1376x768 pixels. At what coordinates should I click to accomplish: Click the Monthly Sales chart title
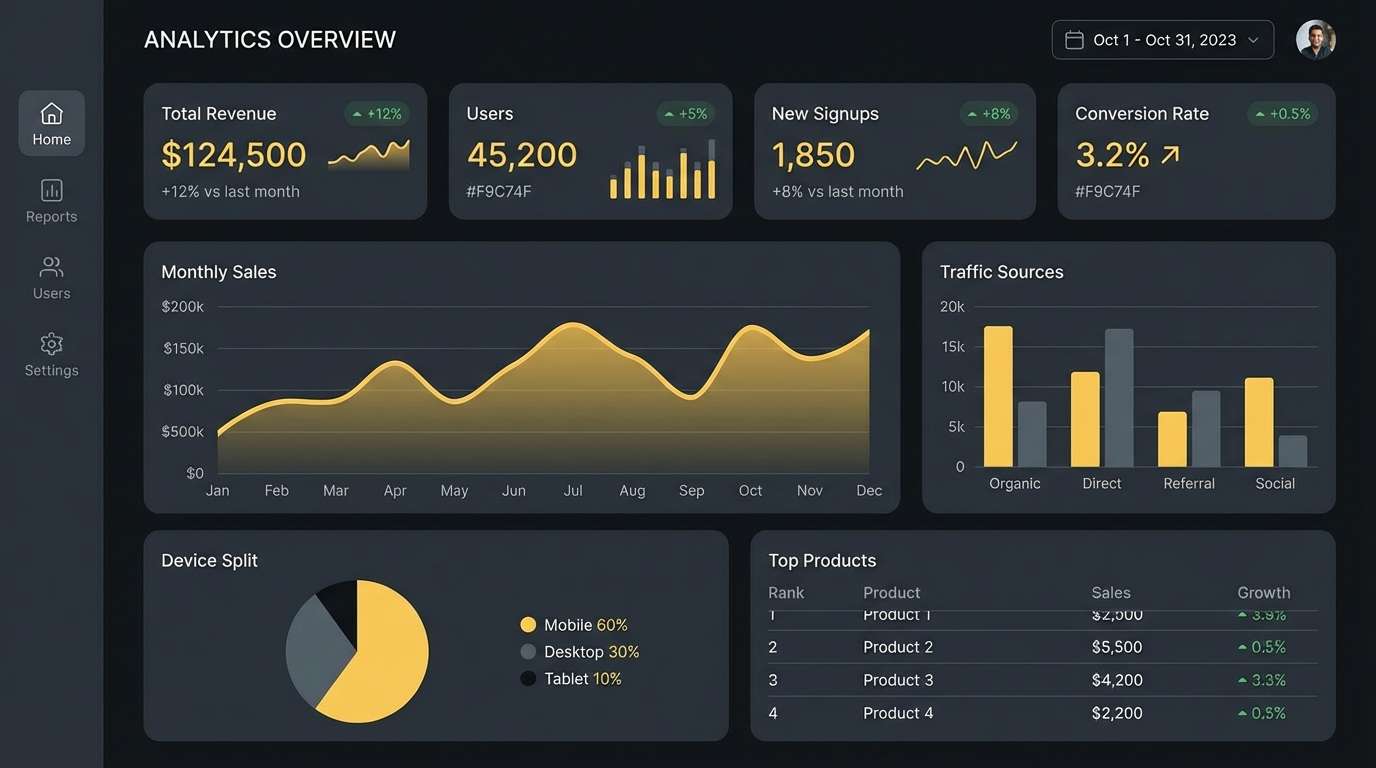point(218,271)
